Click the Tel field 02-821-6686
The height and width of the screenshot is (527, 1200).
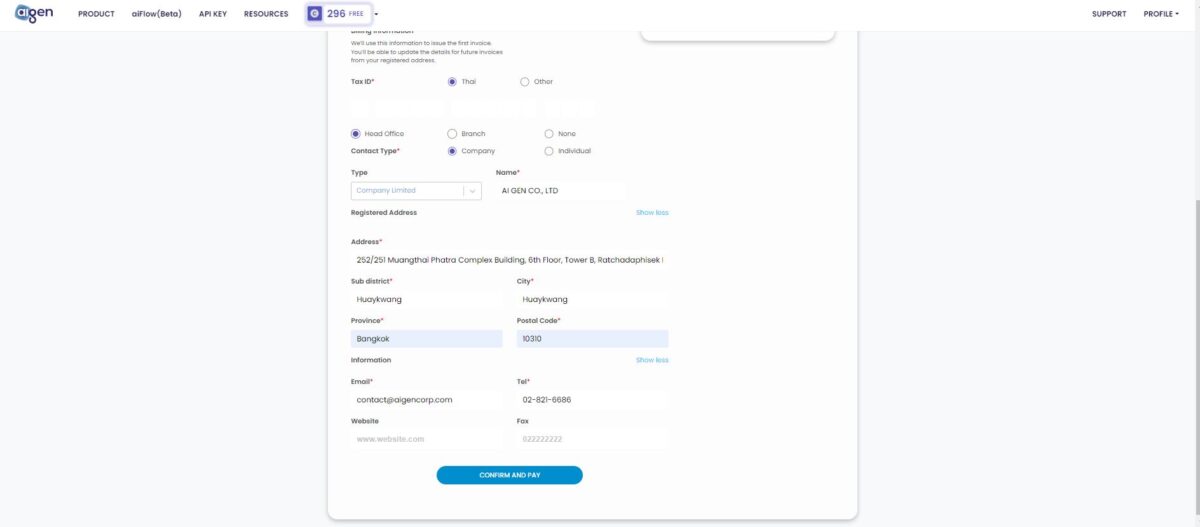point(593,400)
